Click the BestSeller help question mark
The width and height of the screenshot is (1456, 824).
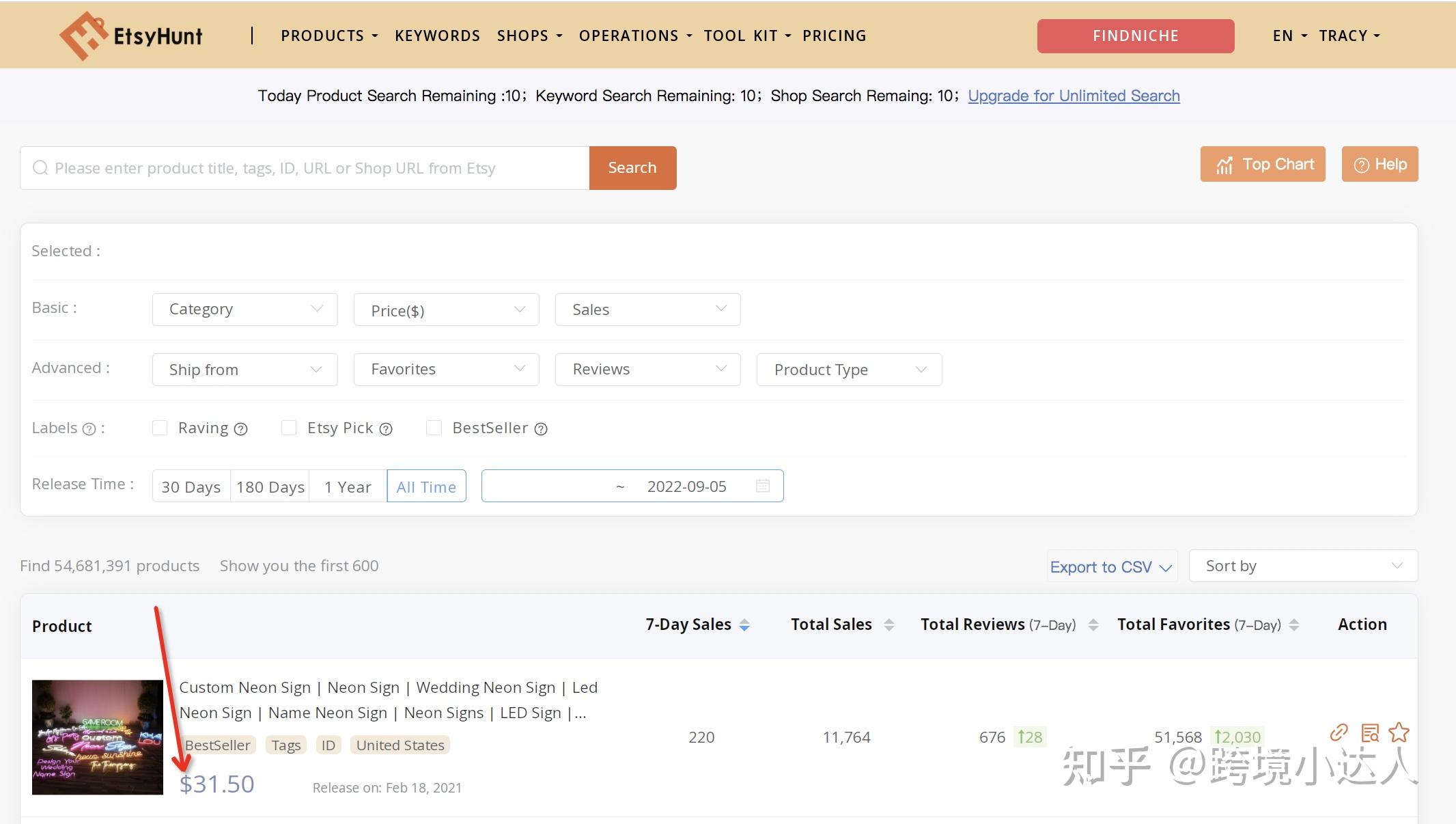pos(542,428)
